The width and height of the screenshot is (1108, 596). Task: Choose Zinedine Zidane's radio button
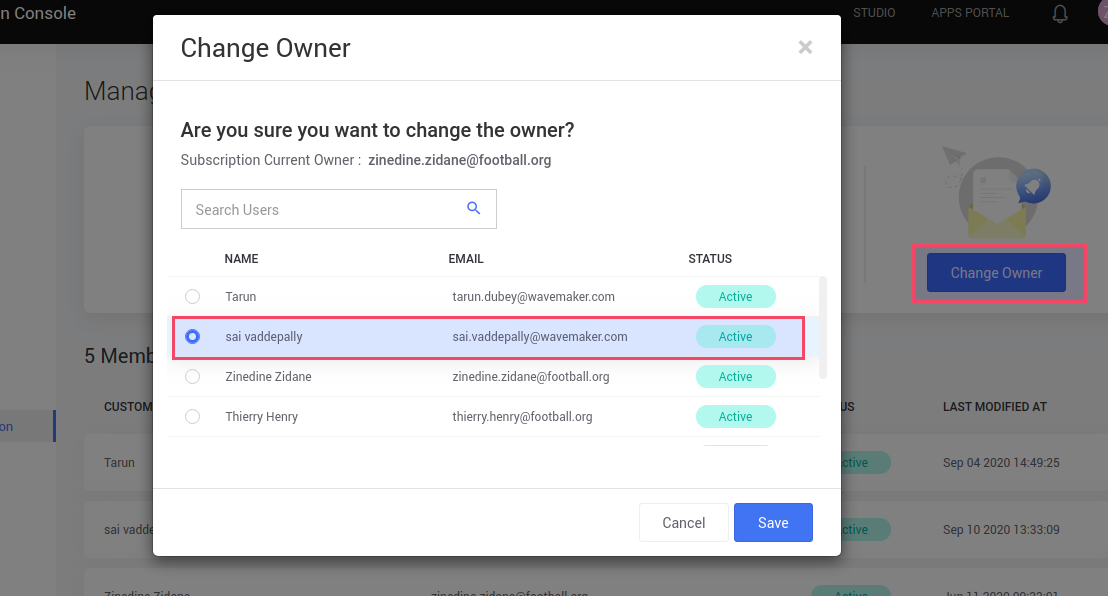(x=192, y=376)
